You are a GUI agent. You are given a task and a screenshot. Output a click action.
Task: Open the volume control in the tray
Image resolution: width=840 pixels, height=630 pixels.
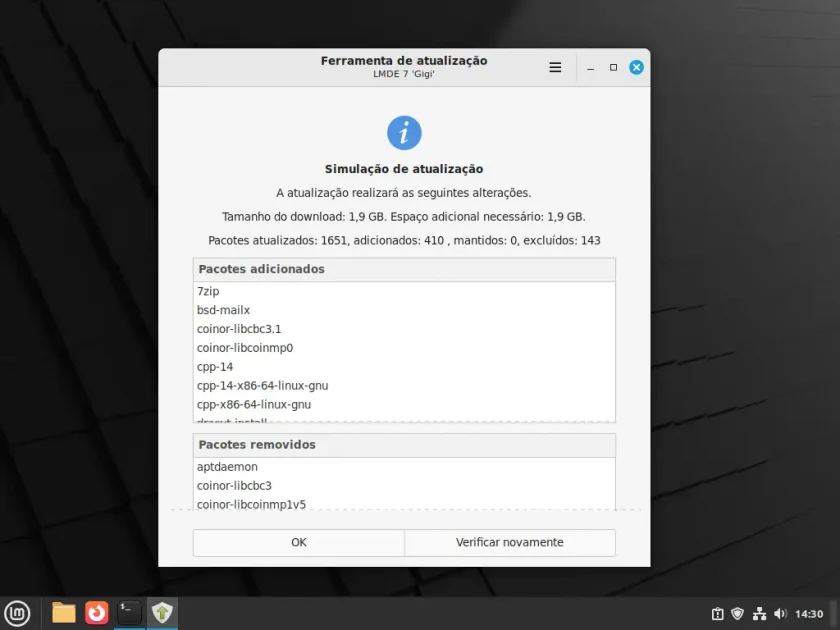(x=781, y=614)
